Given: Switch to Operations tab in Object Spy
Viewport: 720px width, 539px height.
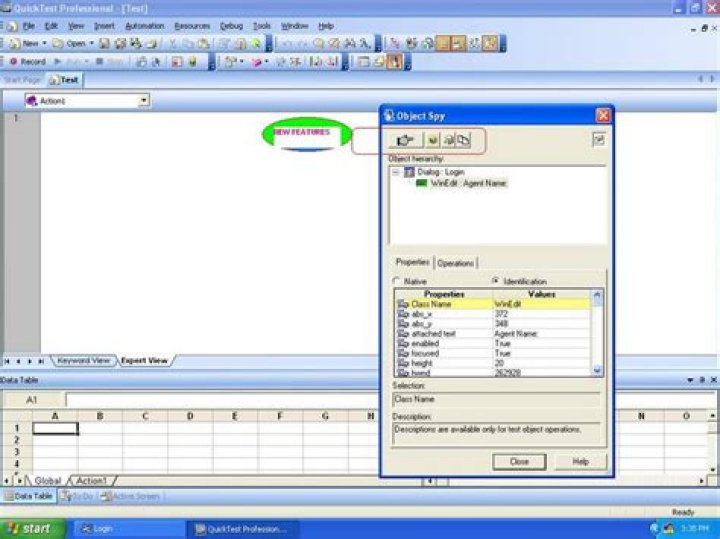Looking at the screenshot, I should [x=455, y=263].
